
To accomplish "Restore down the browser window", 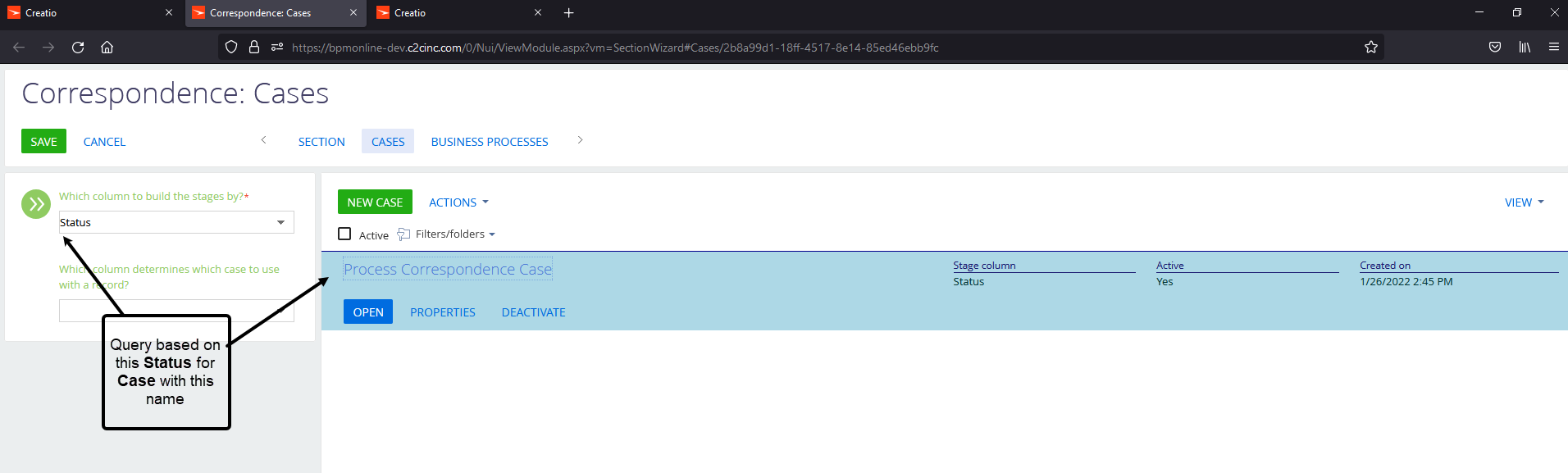I will point(1517,12).
